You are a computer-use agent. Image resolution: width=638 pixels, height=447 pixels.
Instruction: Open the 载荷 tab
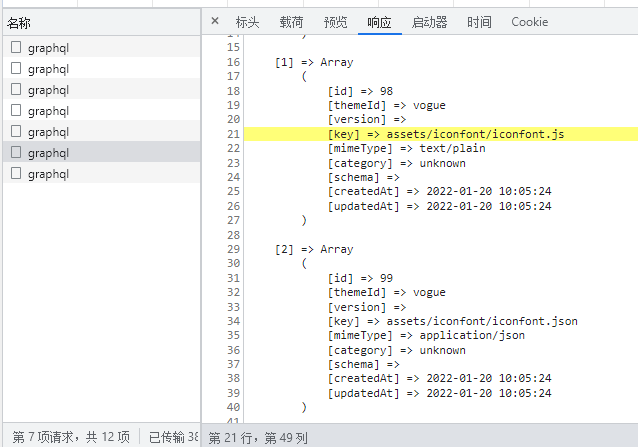(291, 22)
